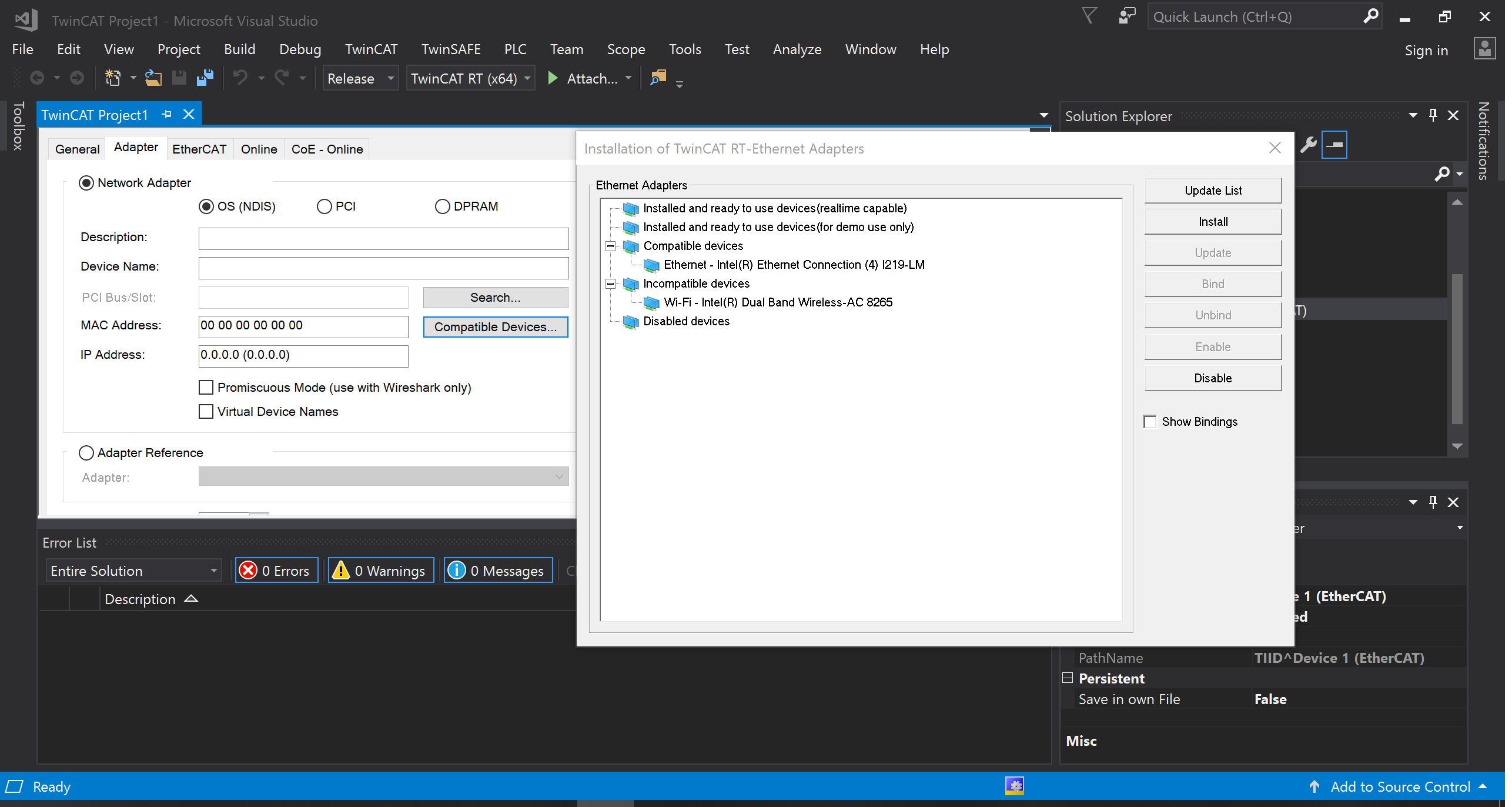1512x807 pixels.
Task: Click the New Project toolbar icon
Action: 112,78
